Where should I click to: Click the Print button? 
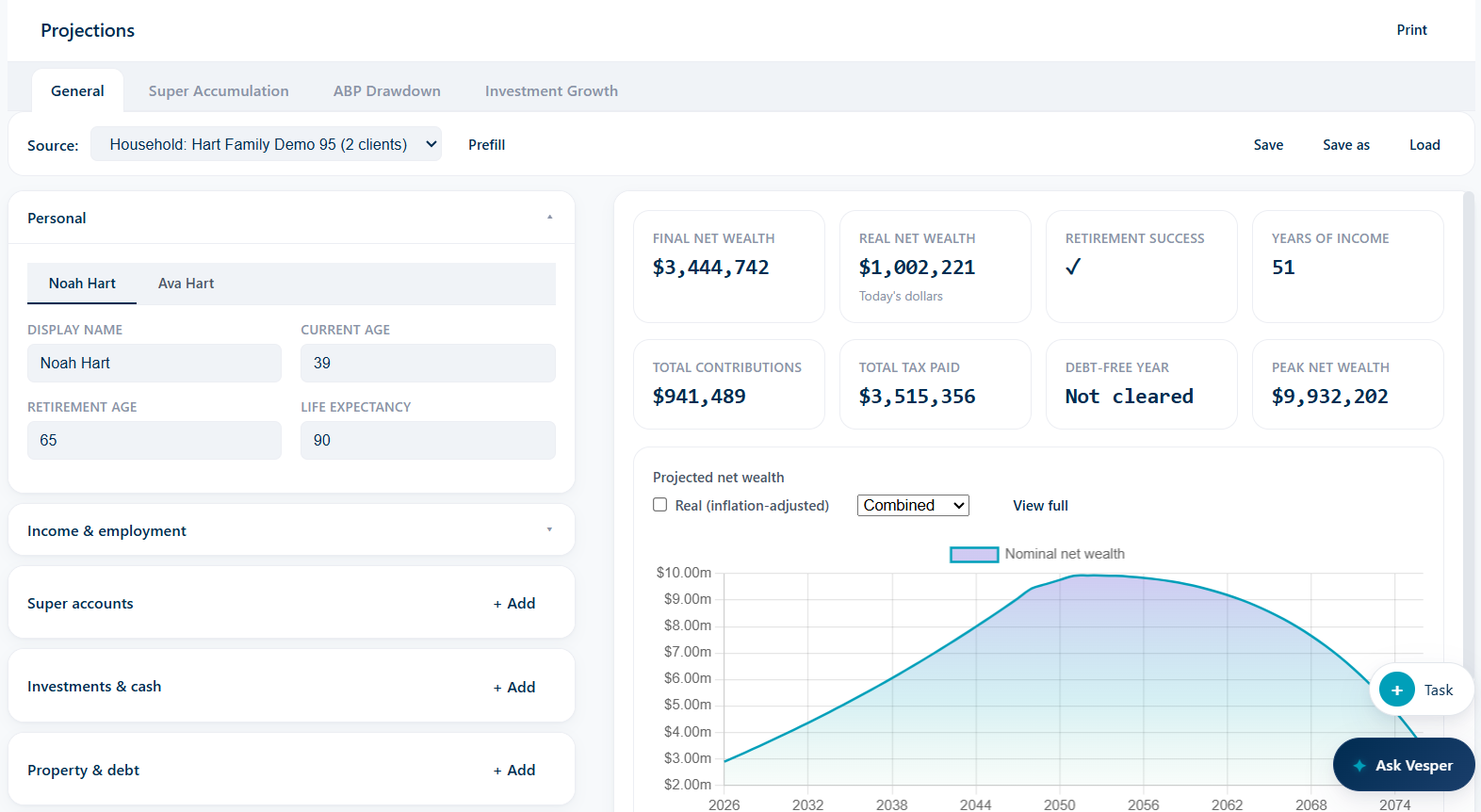click(x=1411, y=30)
